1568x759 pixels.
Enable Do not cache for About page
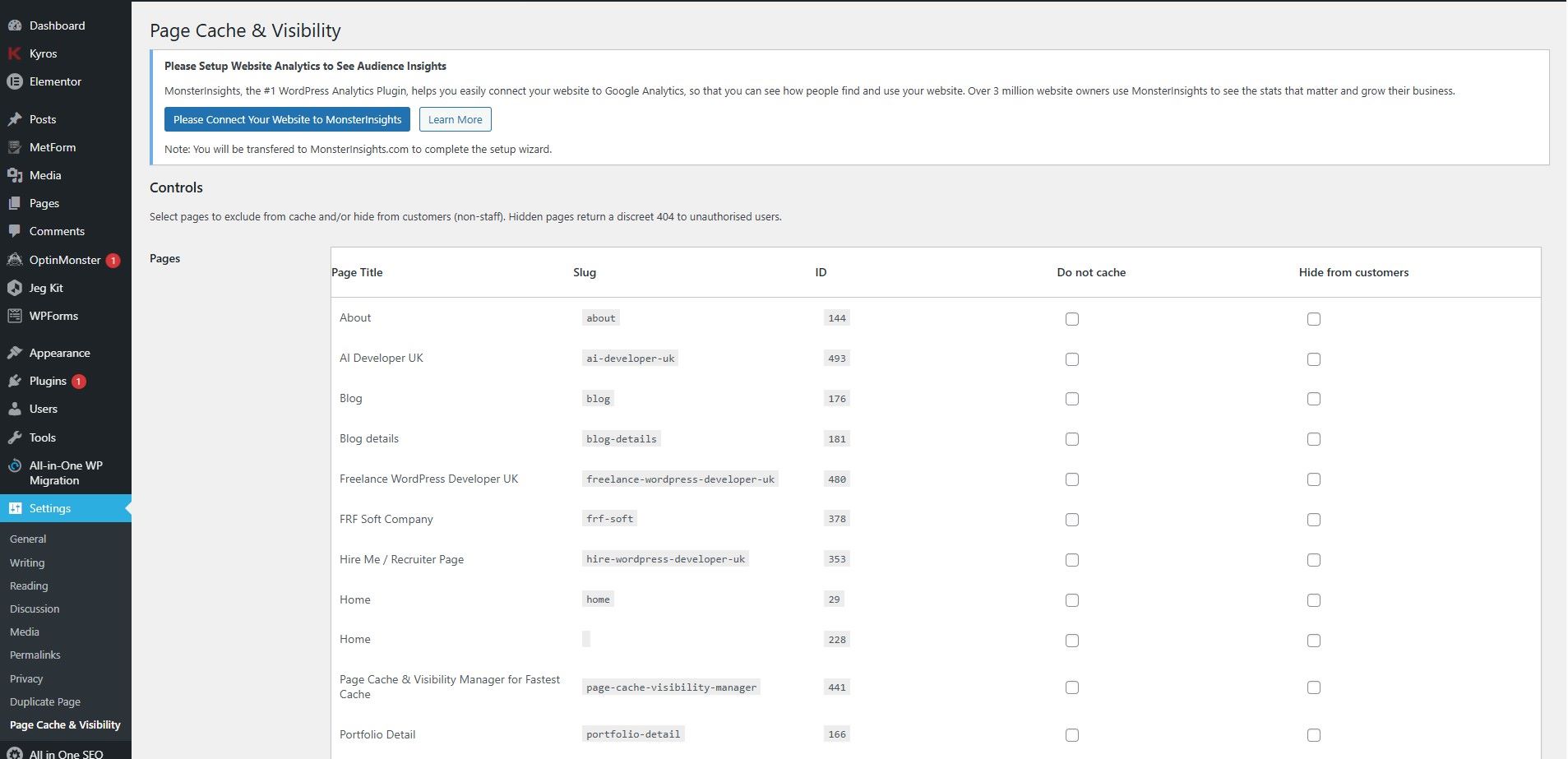[1071, 319]
